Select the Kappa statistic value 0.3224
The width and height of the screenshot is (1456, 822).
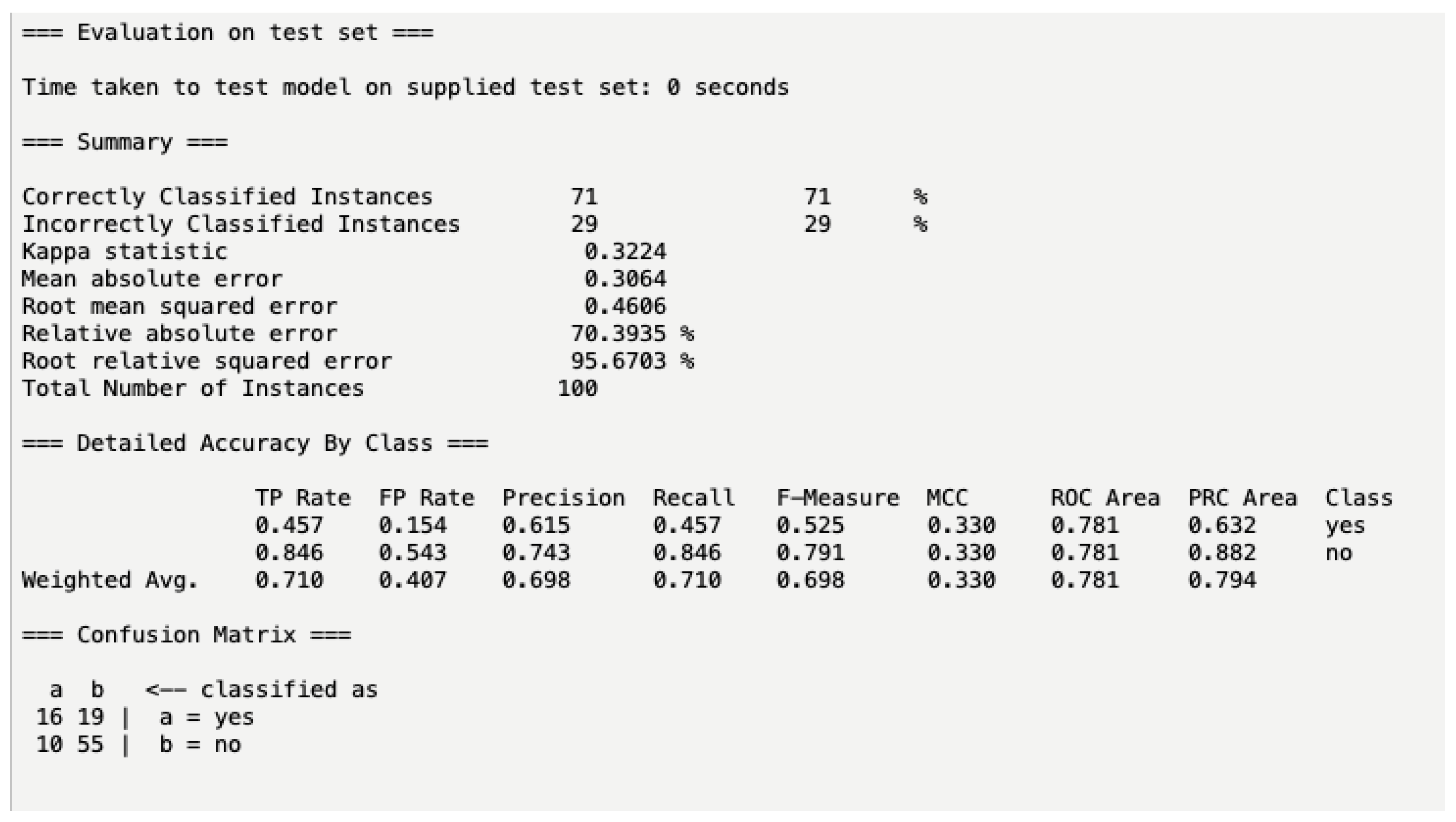[x=625, y=251]
